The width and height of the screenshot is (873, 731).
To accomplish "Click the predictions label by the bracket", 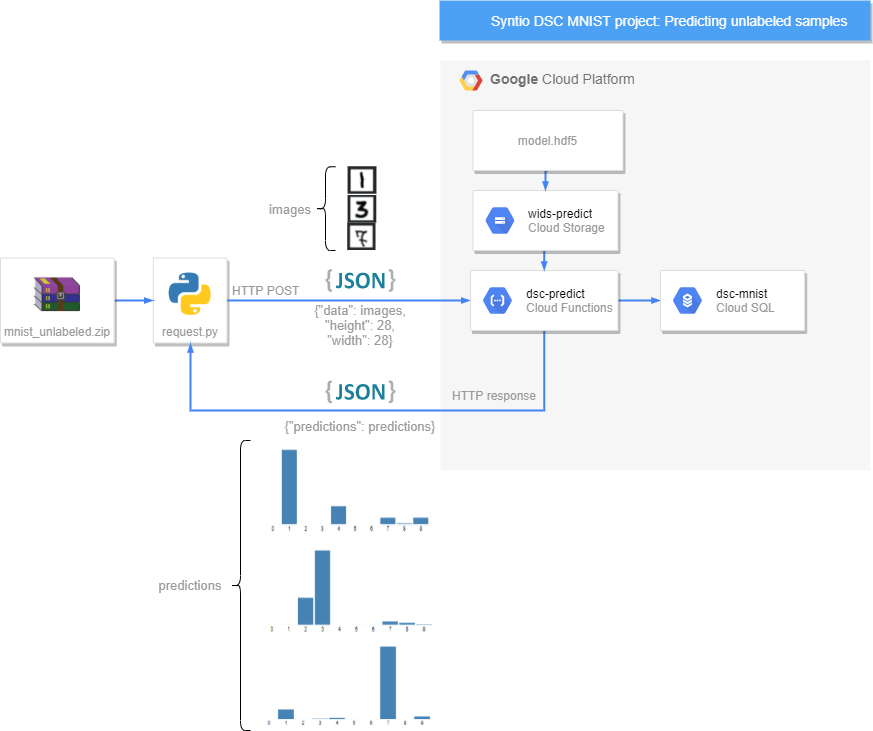I will pyautogui.click(x=190, y=586).
